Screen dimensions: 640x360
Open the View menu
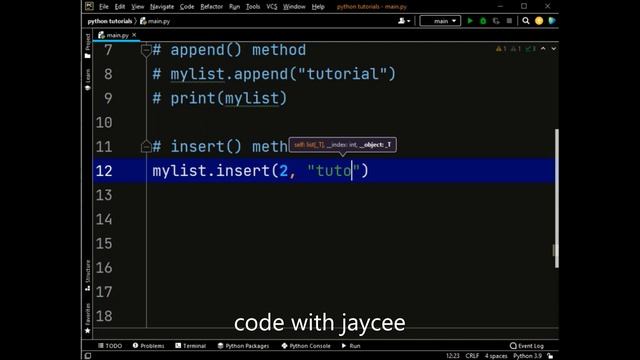[138, 7]
